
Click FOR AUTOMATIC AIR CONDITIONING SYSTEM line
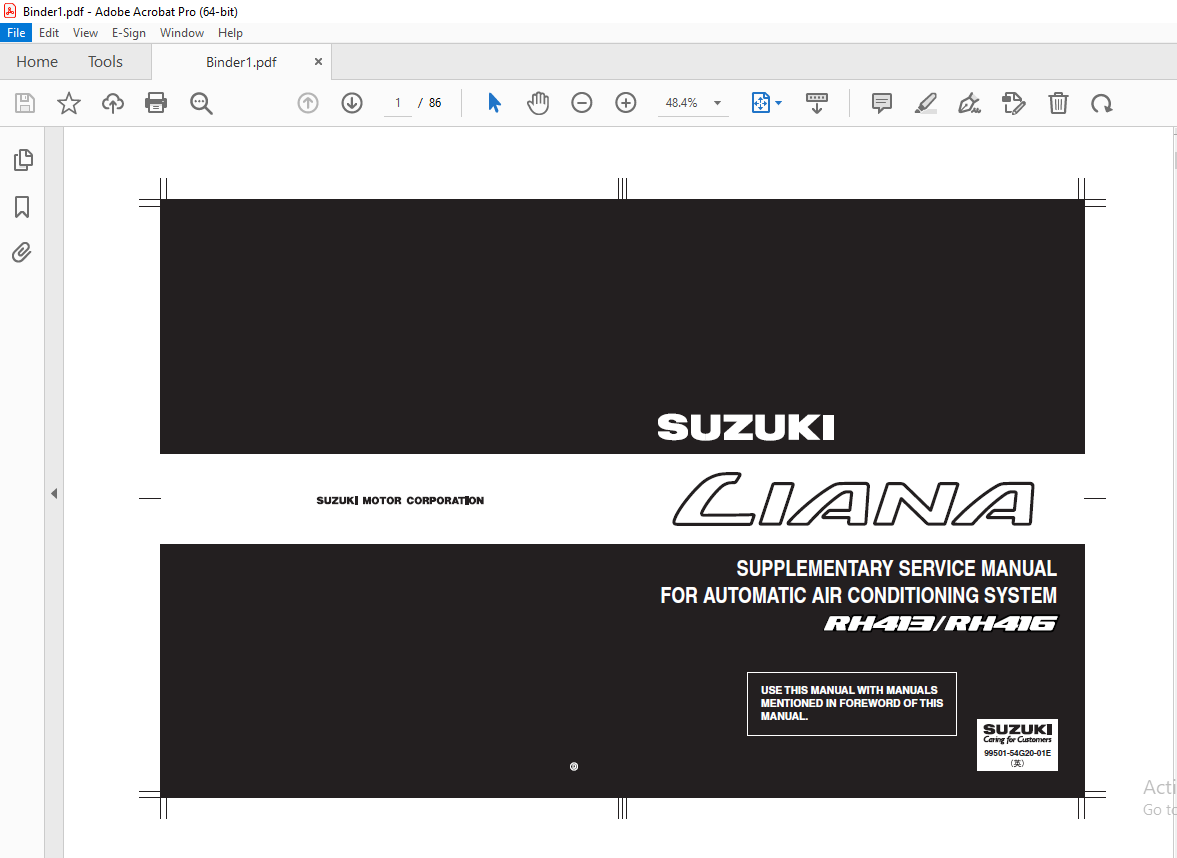point(859,595)
